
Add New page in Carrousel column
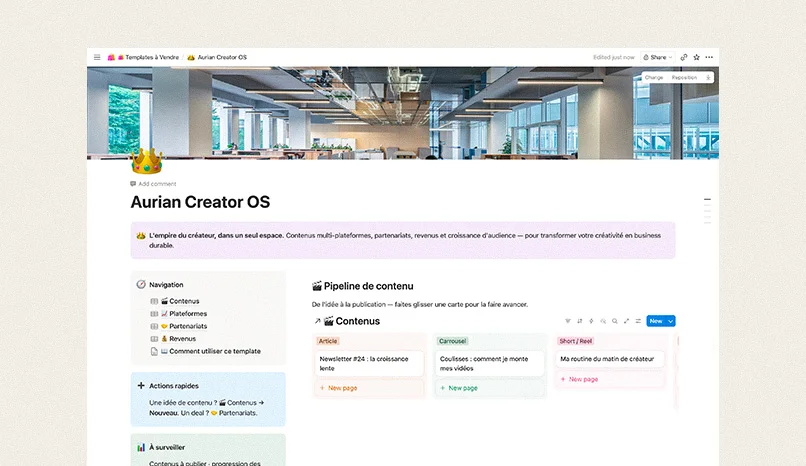[490, 388]
